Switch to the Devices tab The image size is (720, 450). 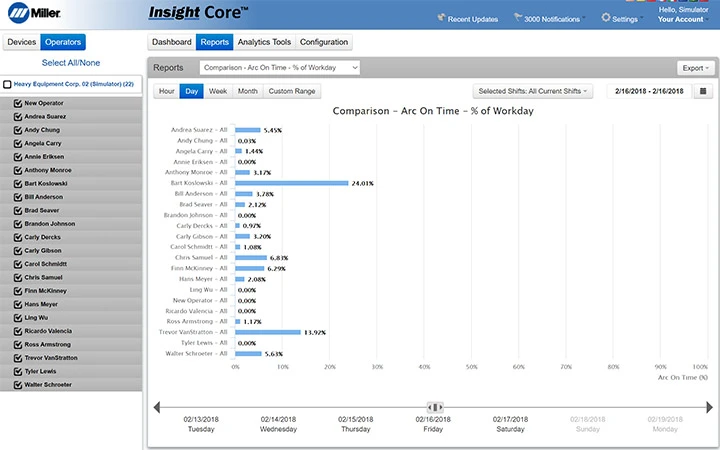tap(22, 42)
